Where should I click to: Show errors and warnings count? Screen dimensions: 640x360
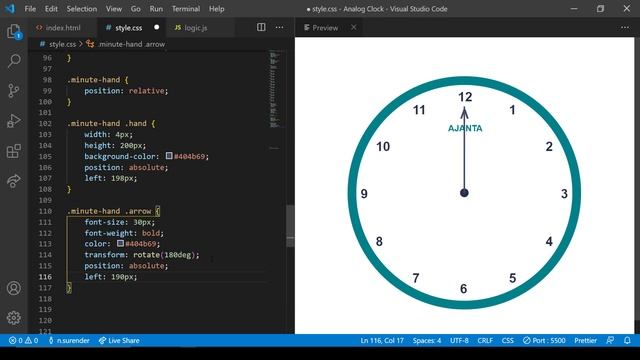pos(23,340)
